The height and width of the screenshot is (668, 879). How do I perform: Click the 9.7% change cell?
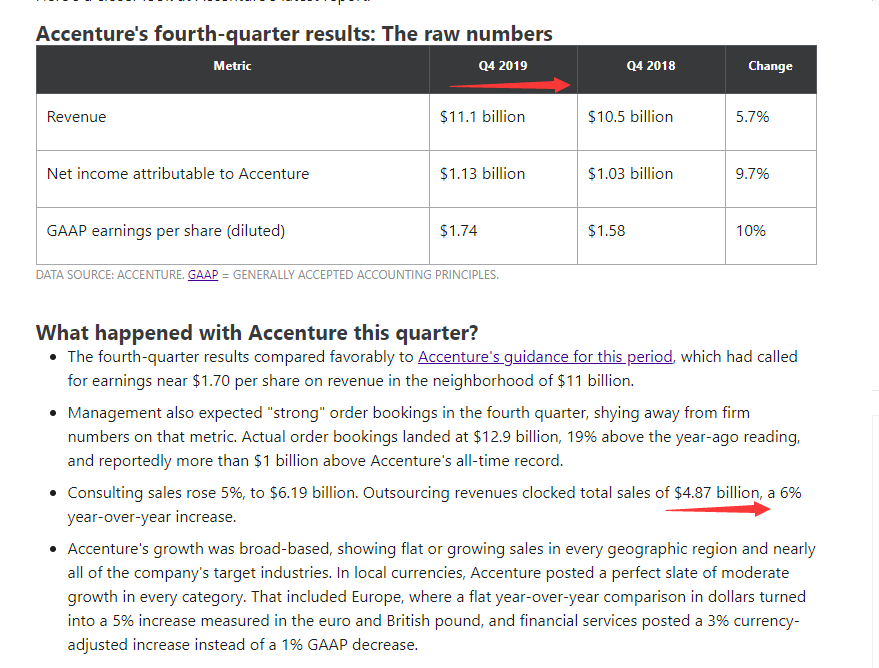click(771, 179)
